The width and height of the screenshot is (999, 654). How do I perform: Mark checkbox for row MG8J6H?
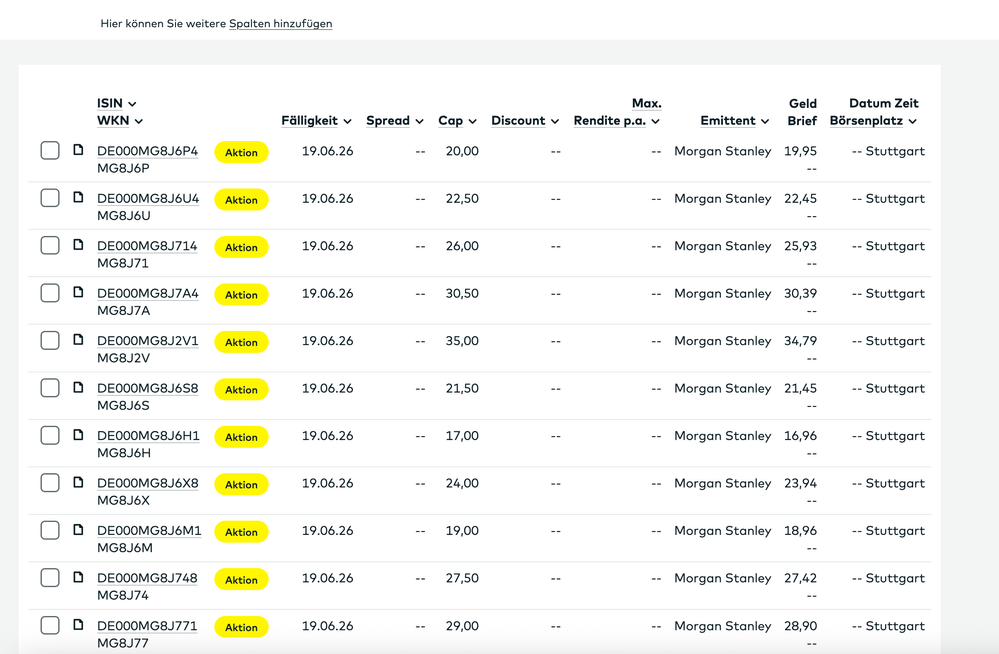(x=50, y=435)
